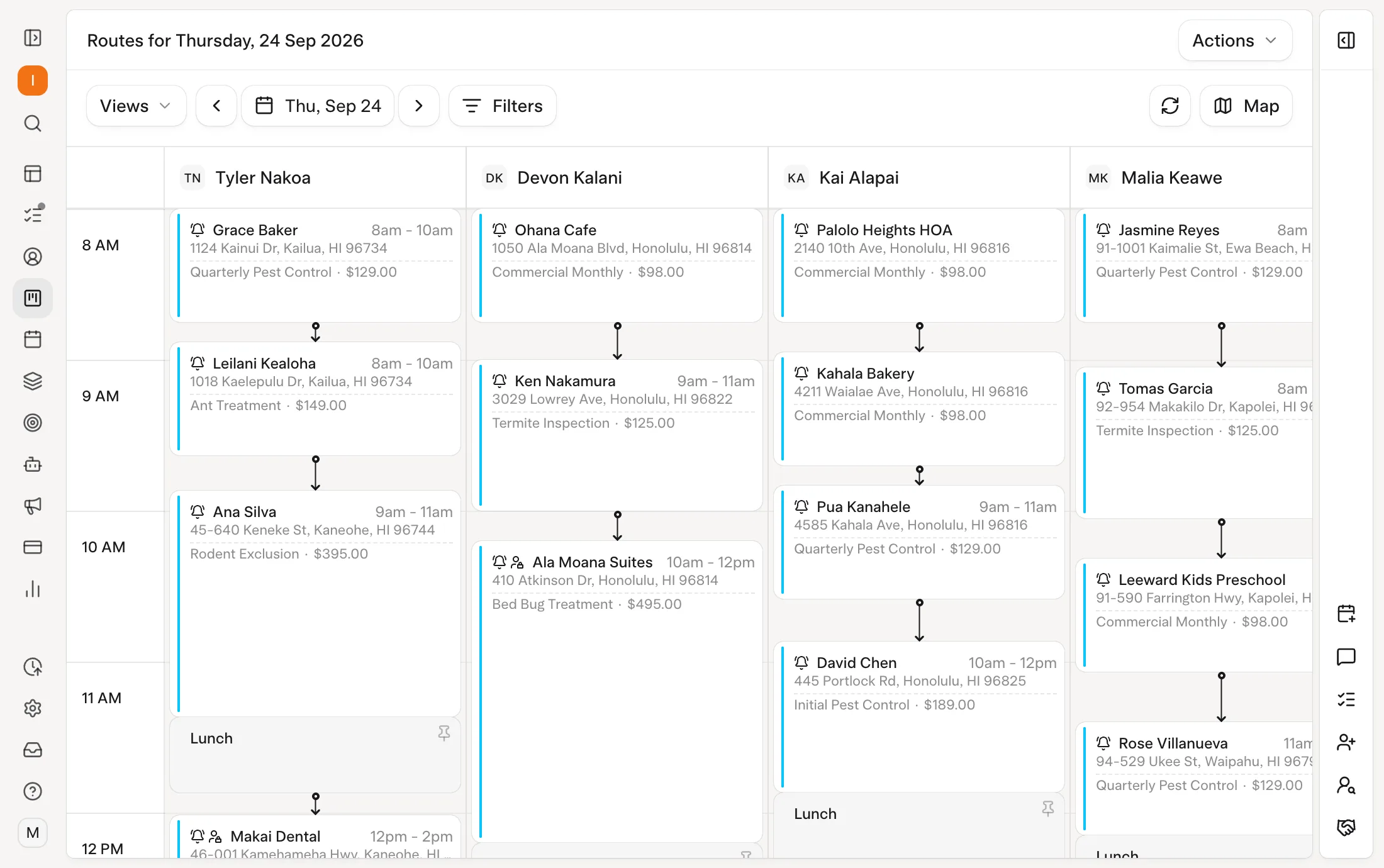Open the bar chart reports sidebar icon
The height and width of the screenshot is (868, 1384).
(x=33, y=589)
